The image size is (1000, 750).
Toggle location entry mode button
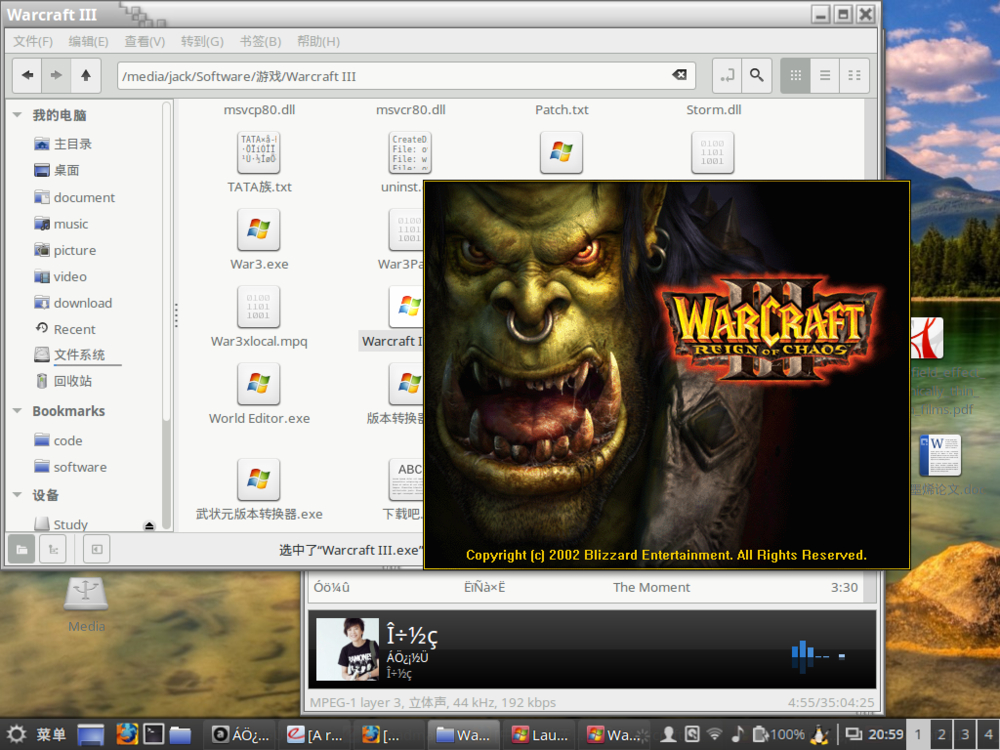[727, 75]
